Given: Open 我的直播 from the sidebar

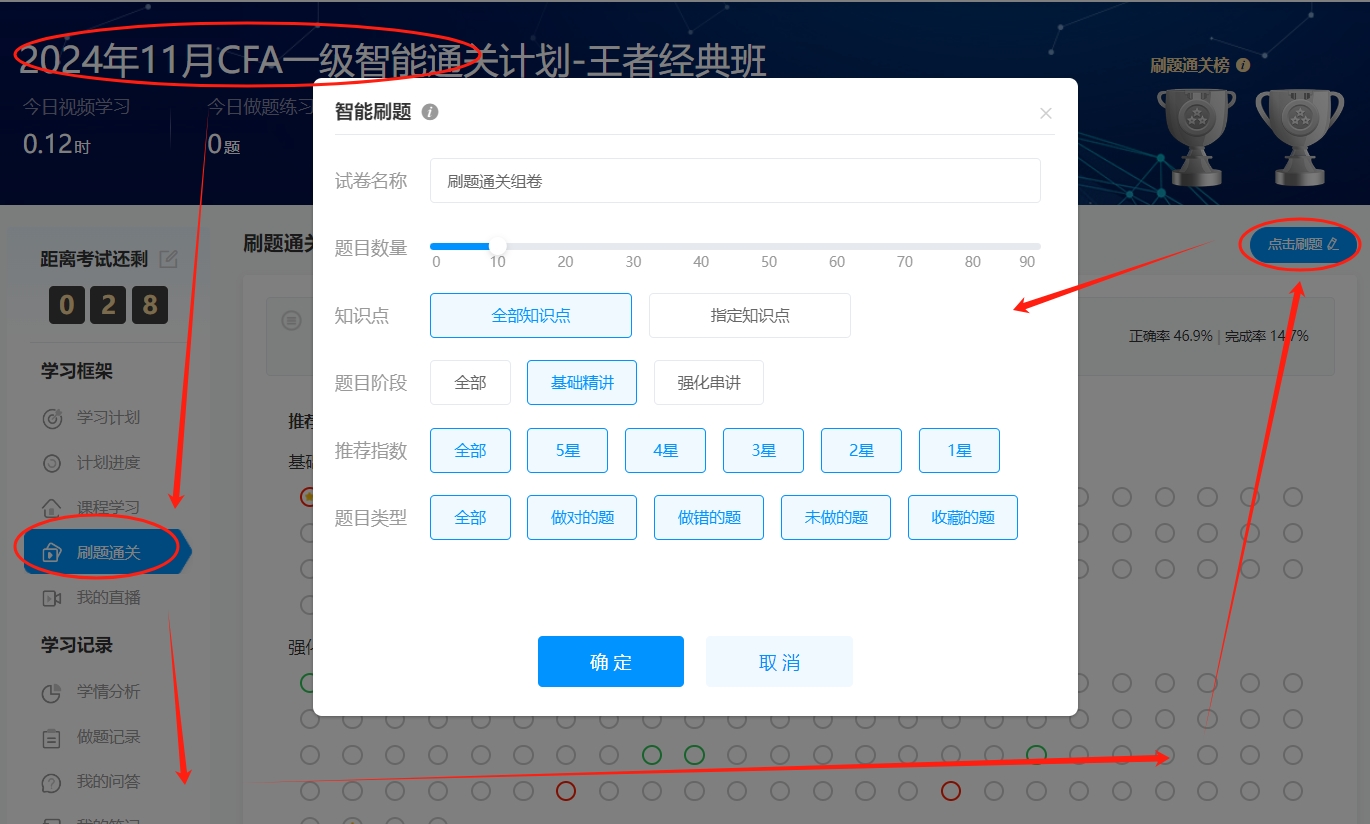Looking at the screenshot, I should pos(108,597).
